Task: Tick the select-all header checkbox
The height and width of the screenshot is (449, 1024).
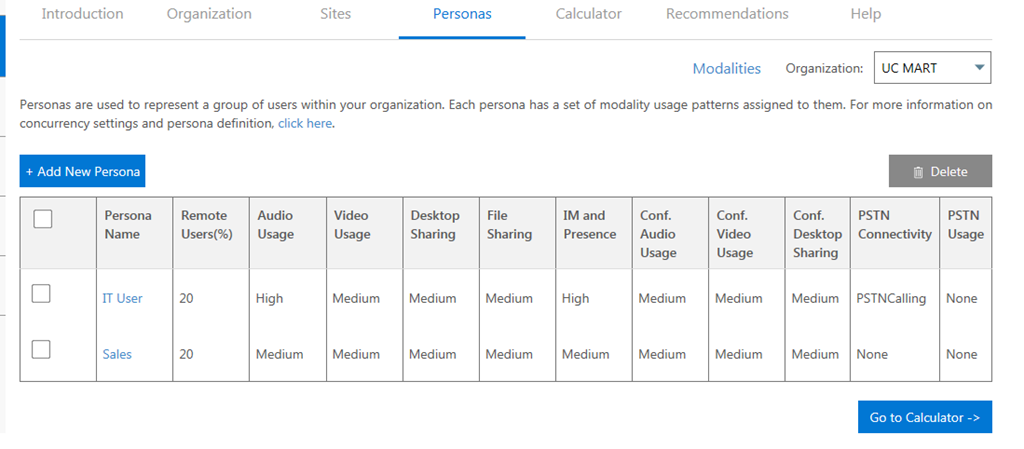Action: tap(43, 219)
